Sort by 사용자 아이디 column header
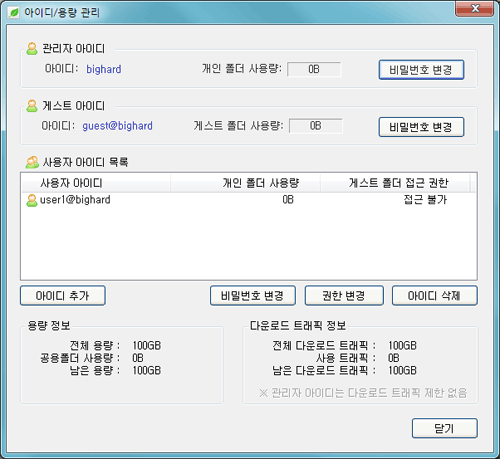500x459 pixels. 96,183
